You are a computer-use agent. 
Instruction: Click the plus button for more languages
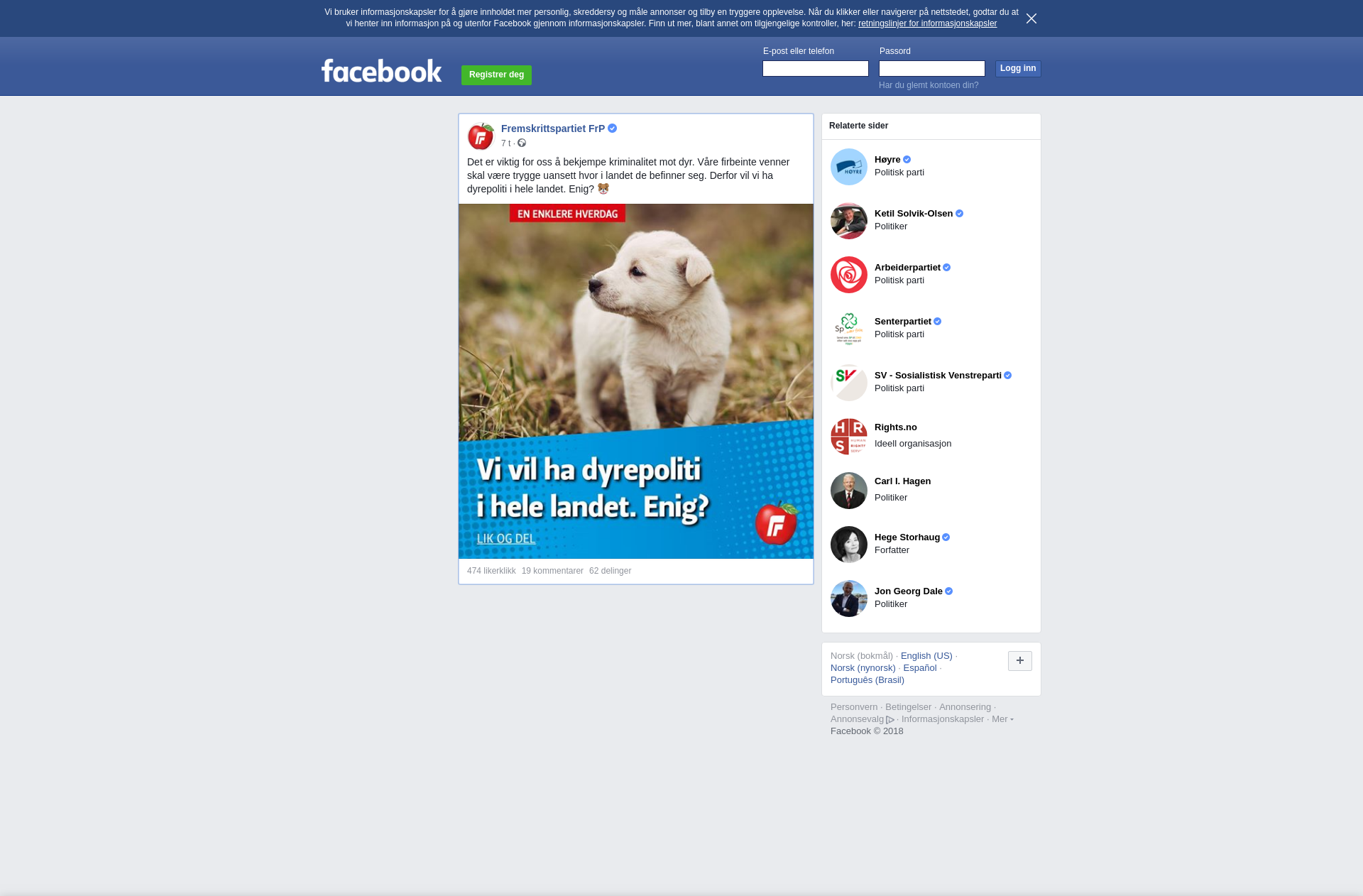(x=1020, y=661)
